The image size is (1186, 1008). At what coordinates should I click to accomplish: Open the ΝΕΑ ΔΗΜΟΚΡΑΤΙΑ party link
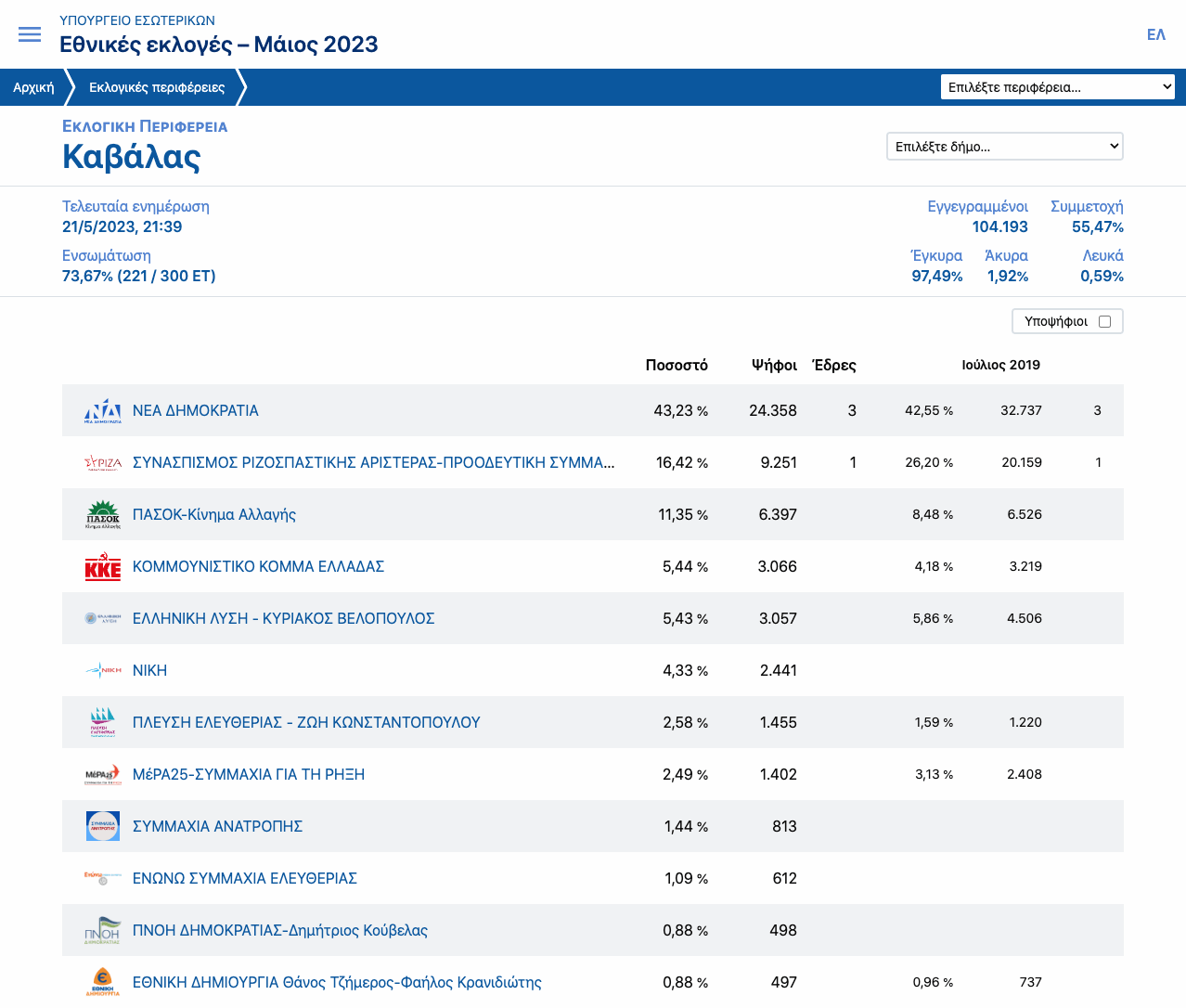tap(196, 410)
